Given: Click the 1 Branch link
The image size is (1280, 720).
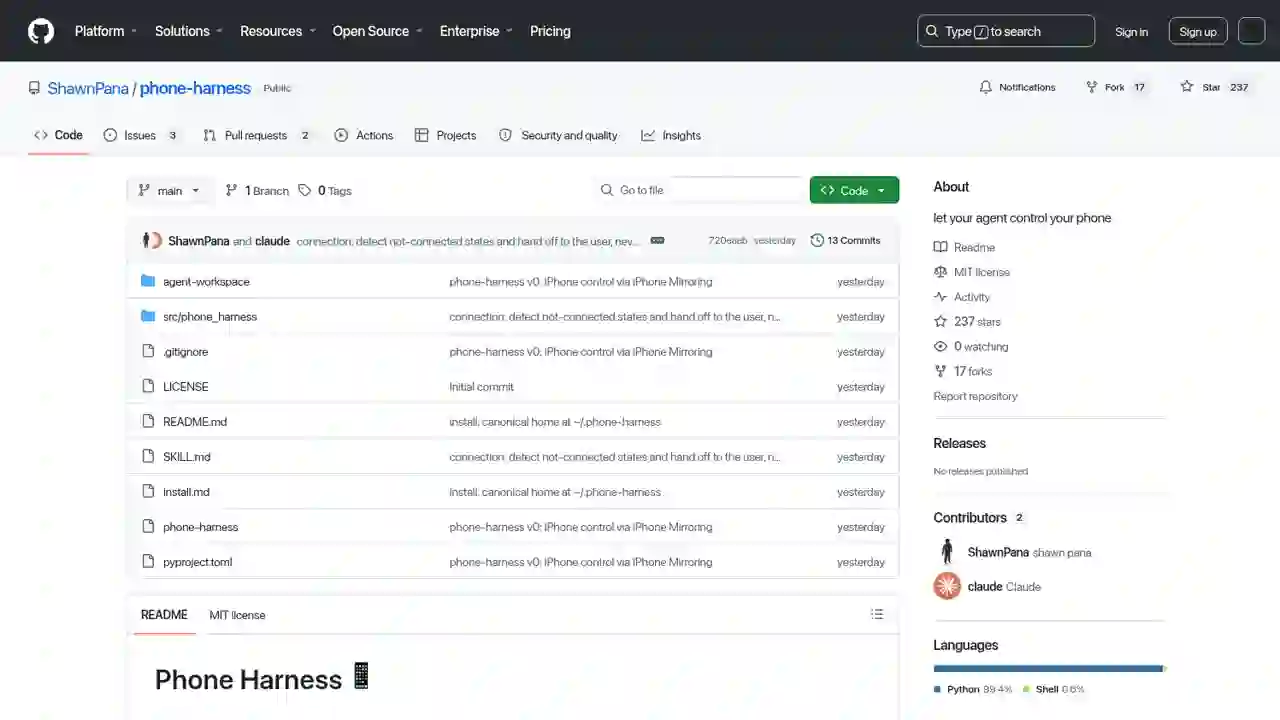Looking at the screenshot, I should coord(257,190).
